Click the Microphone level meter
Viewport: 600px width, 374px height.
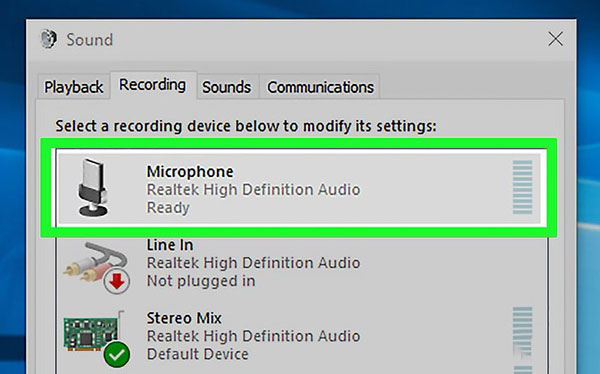522,187
